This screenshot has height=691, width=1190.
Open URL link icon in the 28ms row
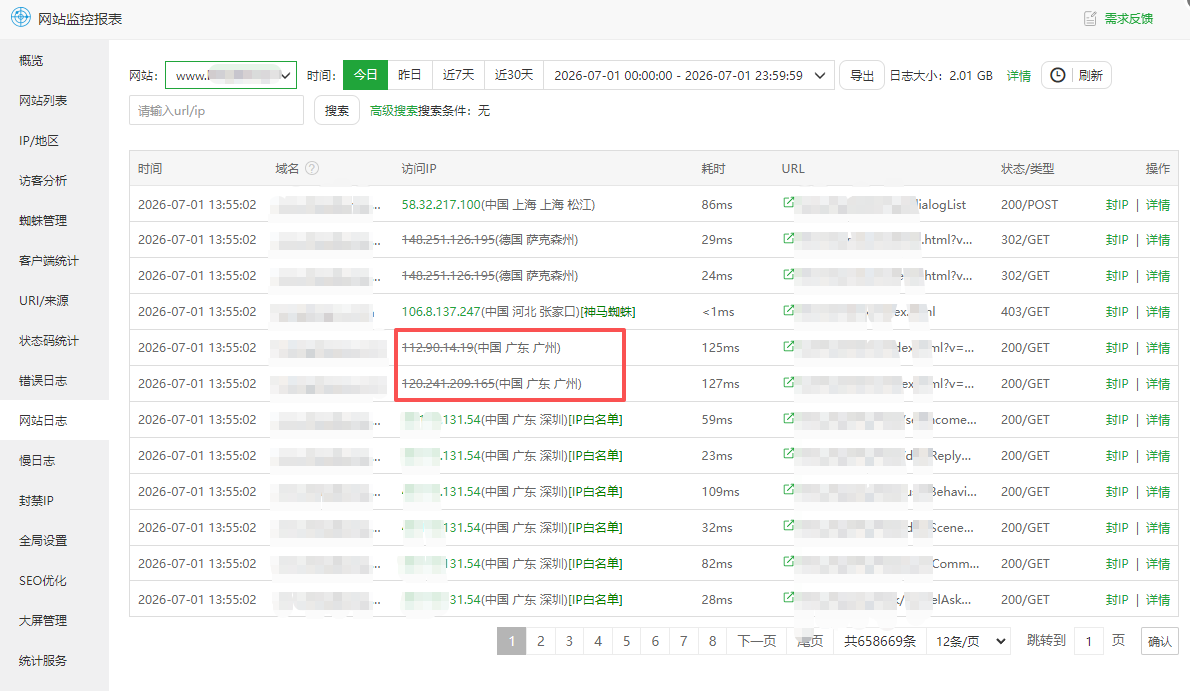789,598
